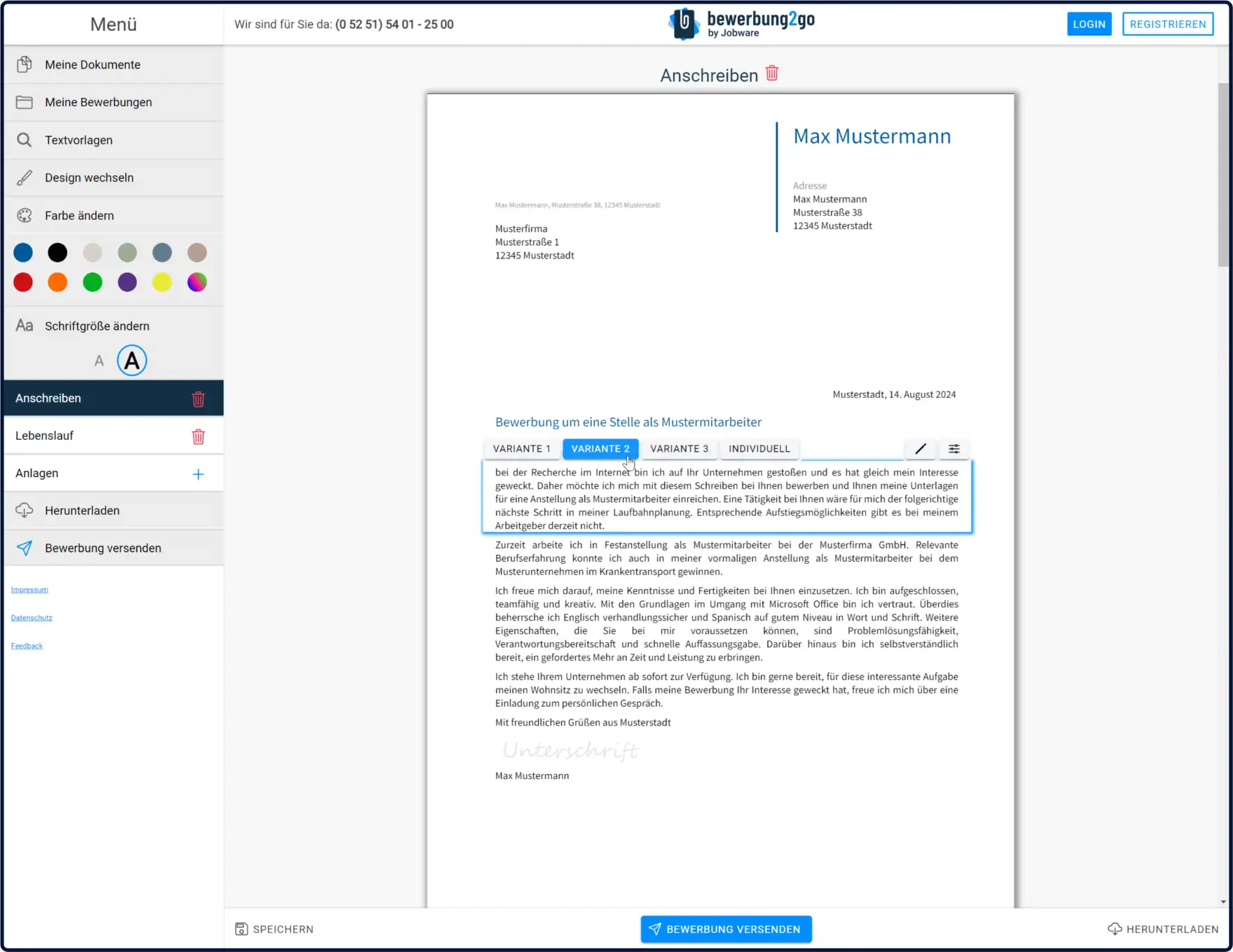Select the orange color swatch
1233x952 pixels.
(57, 282)
